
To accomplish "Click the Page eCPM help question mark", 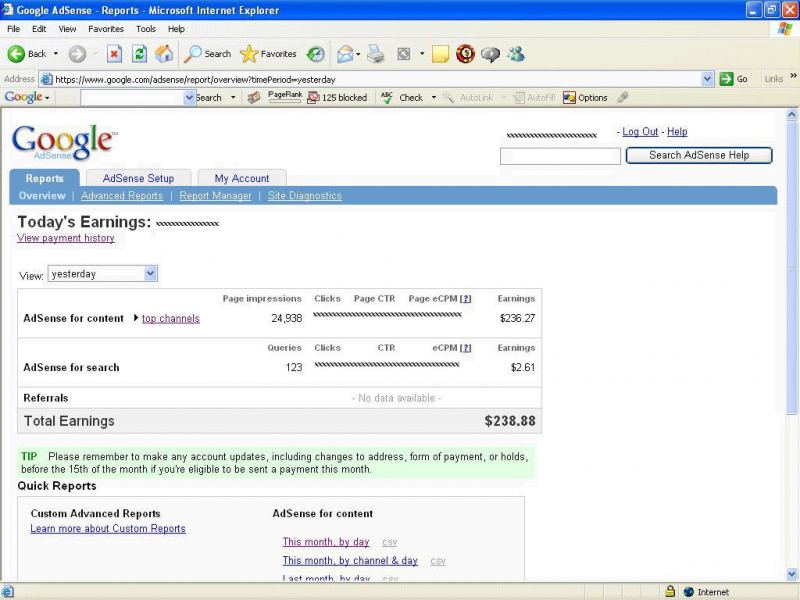I will 465,298.
